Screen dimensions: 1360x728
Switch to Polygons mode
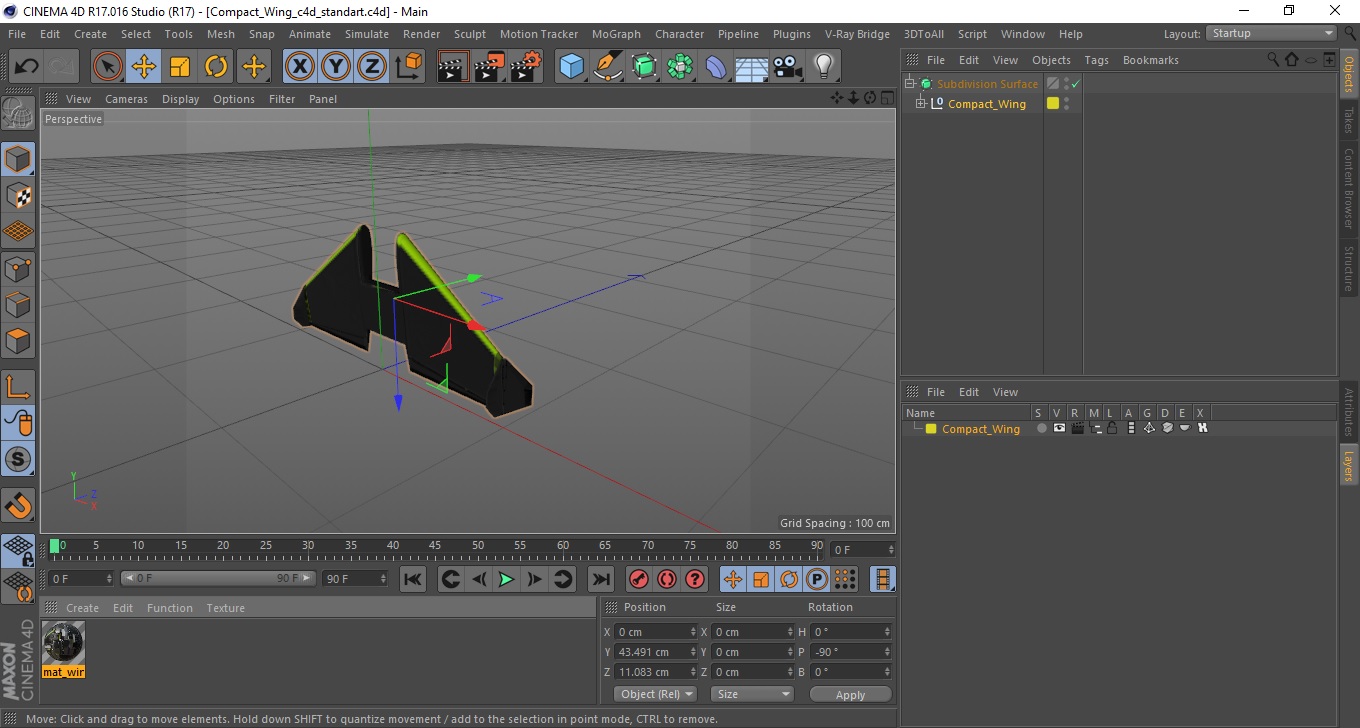(x=18, y=341)
